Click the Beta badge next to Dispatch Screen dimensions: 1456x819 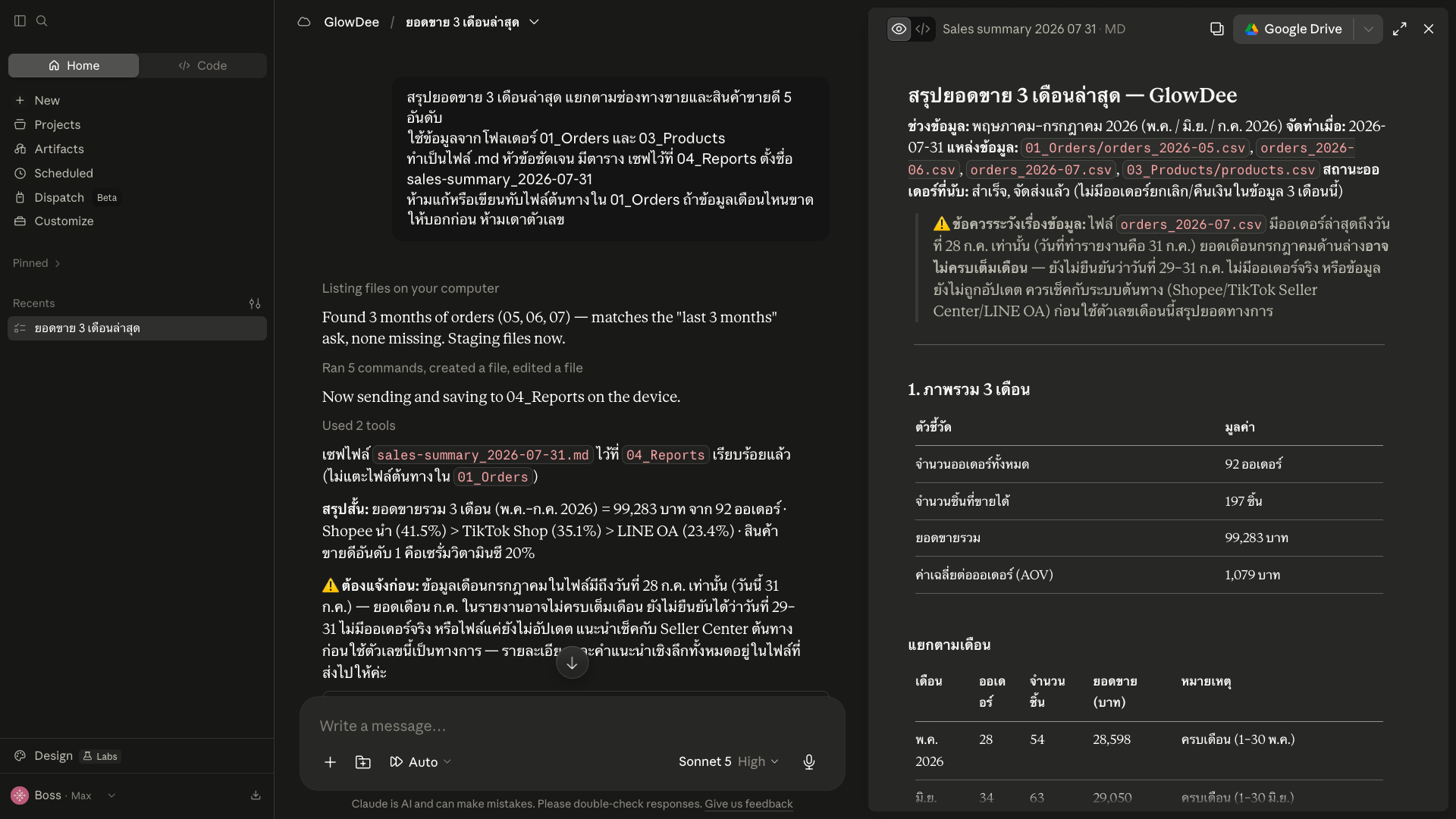[x=107, y=198]
